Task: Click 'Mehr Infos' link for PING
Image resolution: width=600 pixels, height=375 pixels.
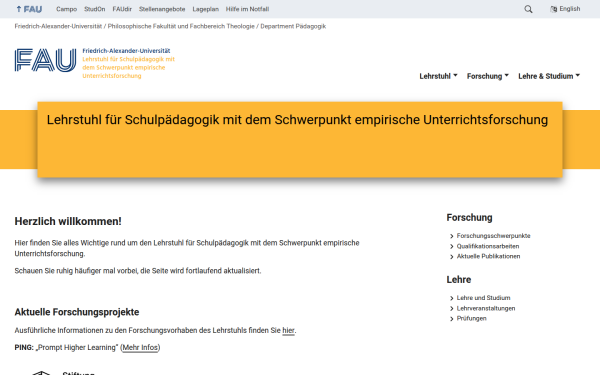Action: point(140,347)
